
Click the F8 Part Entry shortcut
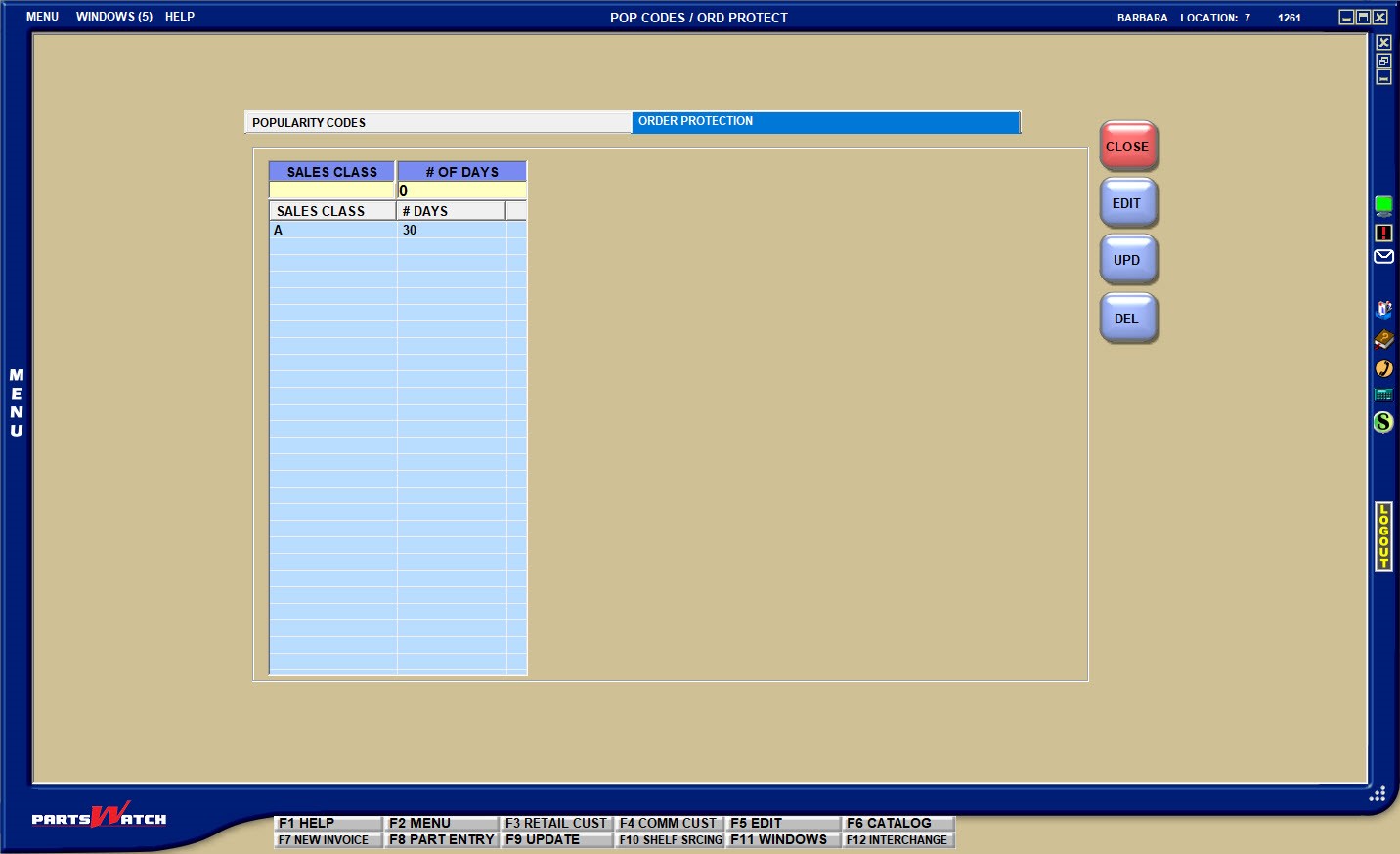point(441,839)
